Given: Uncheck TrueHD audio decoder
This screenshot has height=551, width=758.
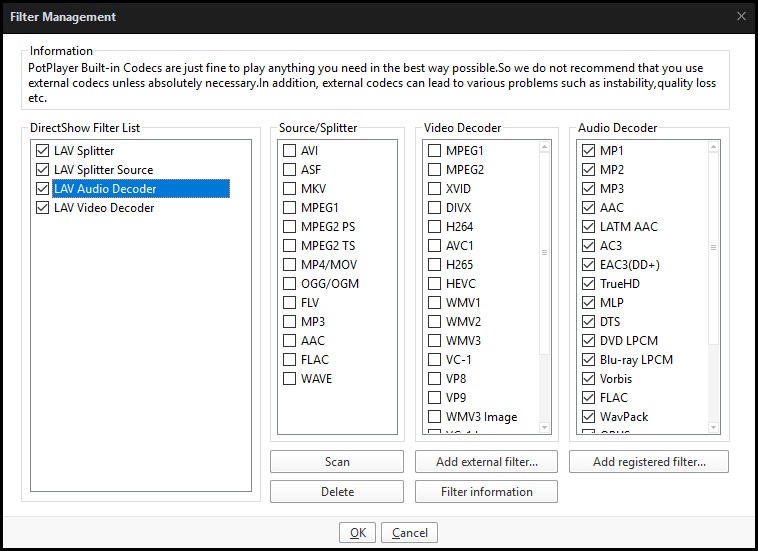Looking at the screenshot, I should pos(588,284).
